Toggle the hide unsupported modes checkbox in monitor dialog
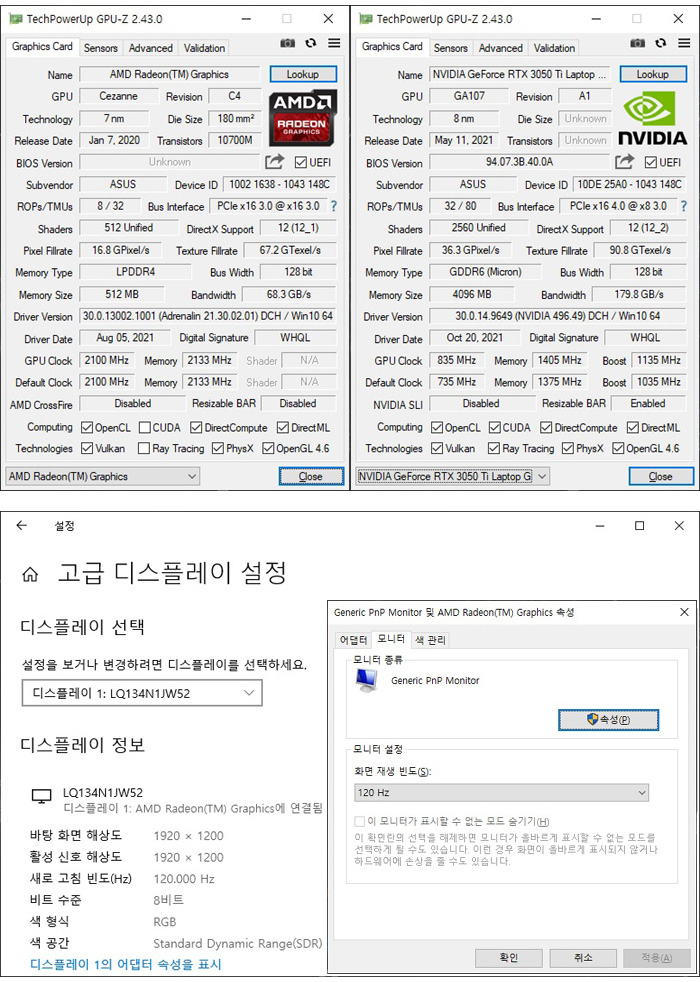The height and width of the screenshot is (982, 700). (x=359, y=821)
